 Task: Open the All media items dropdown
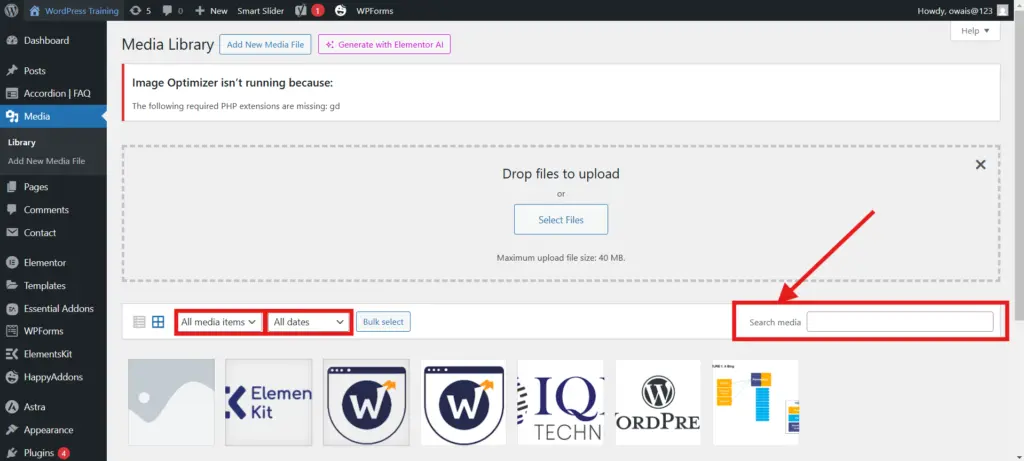[219, 322]
